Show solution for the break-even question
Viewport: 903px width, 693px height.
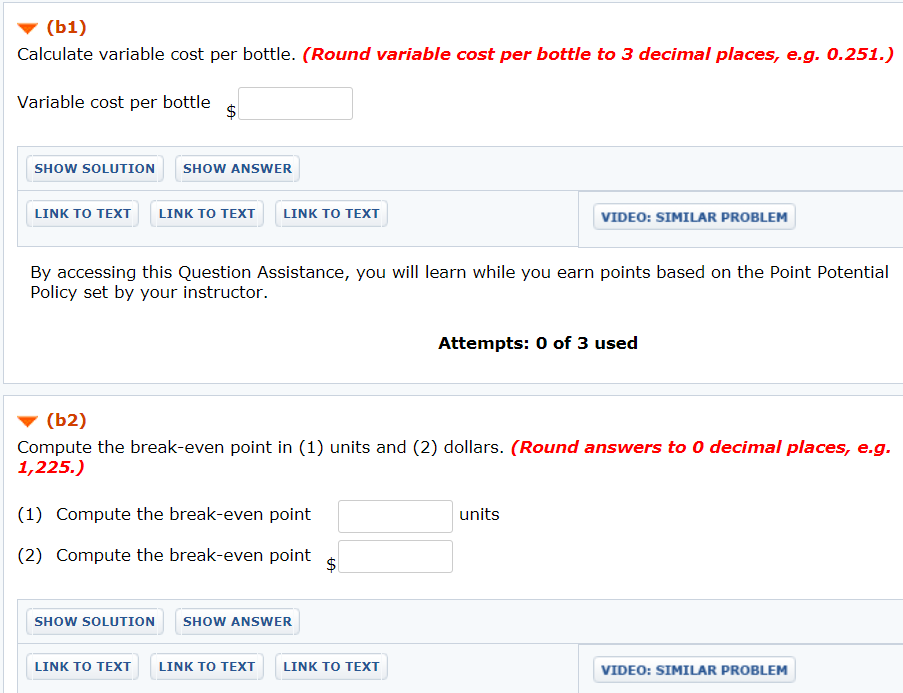tap(95, 622)
